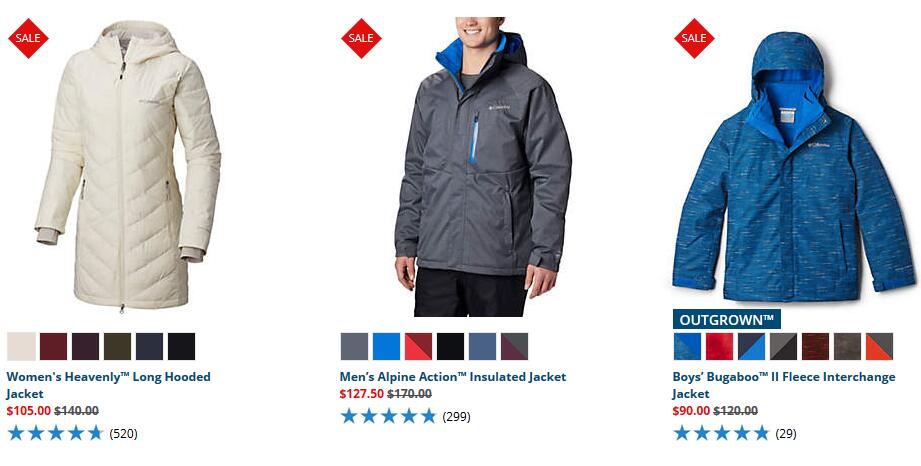Choose the bright blue swatch for the men's jacket
Viewport: 921px width, 466px height.
(x=386, y=346)
